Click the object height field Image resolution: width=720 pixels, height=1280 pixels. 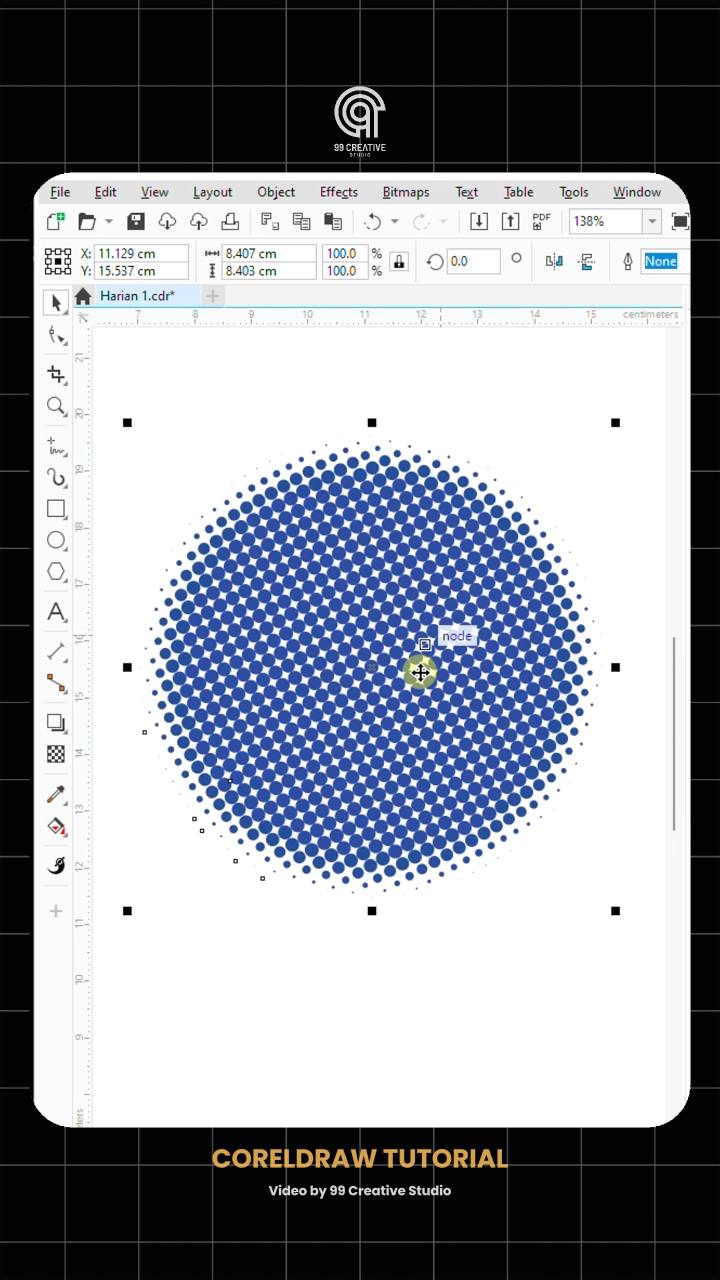pyautogui.click(x=269, y=271)
